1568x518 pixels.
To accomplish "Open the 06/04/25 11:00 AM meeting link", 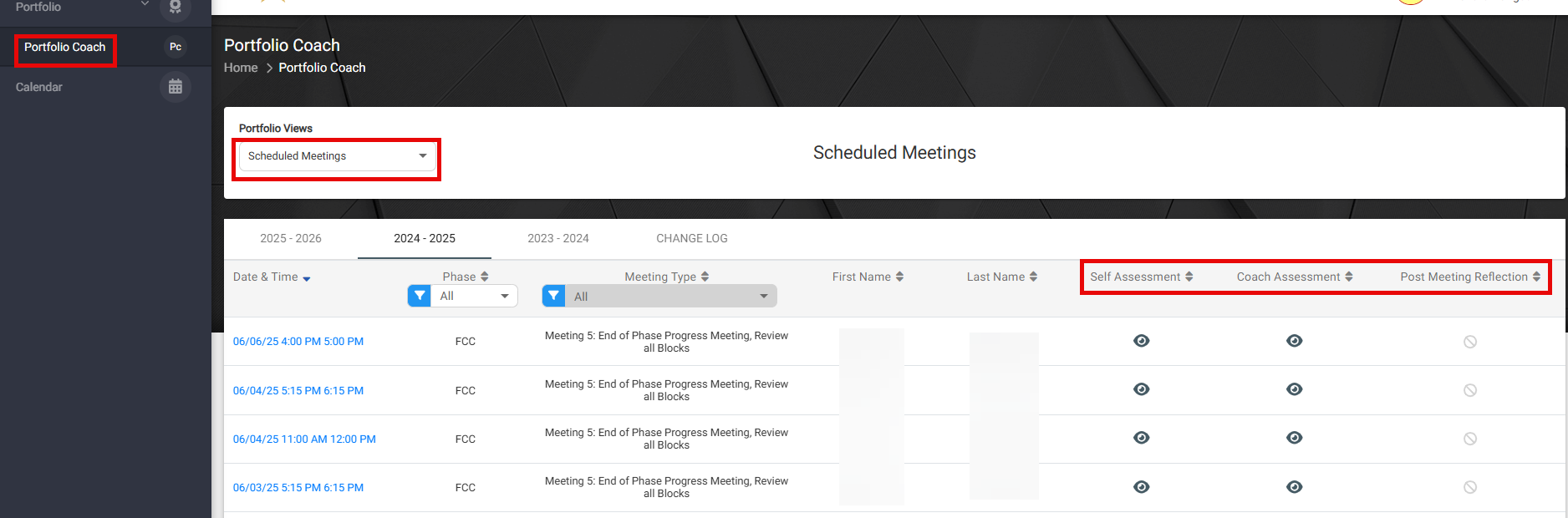I will 304,439.
